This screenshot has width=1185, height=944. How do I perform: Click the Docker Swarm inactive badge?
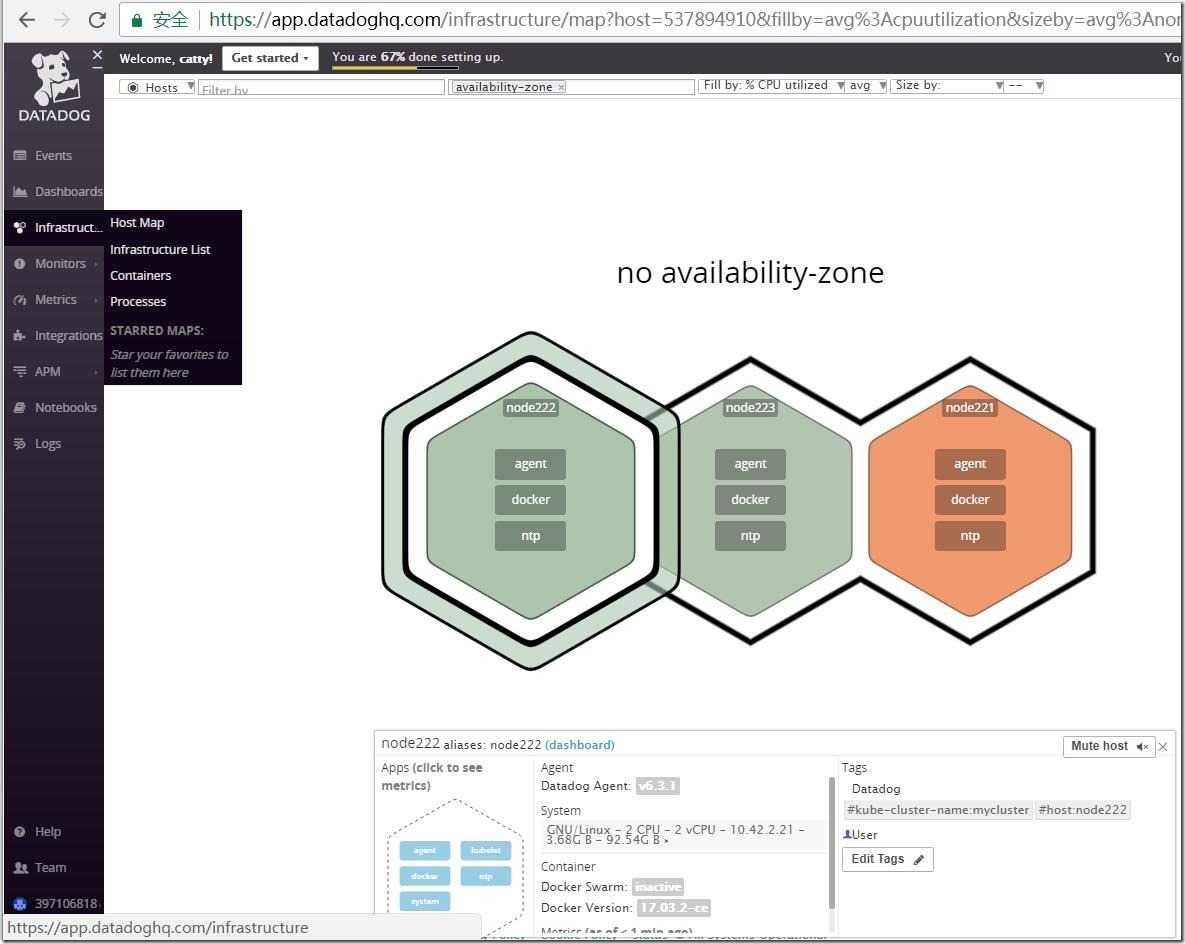pos(657,887)
